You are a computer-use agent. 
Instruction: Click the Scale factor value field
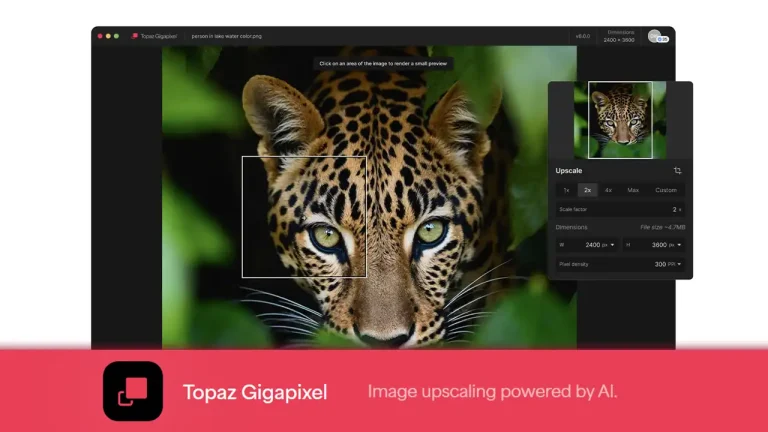point(620,209)
